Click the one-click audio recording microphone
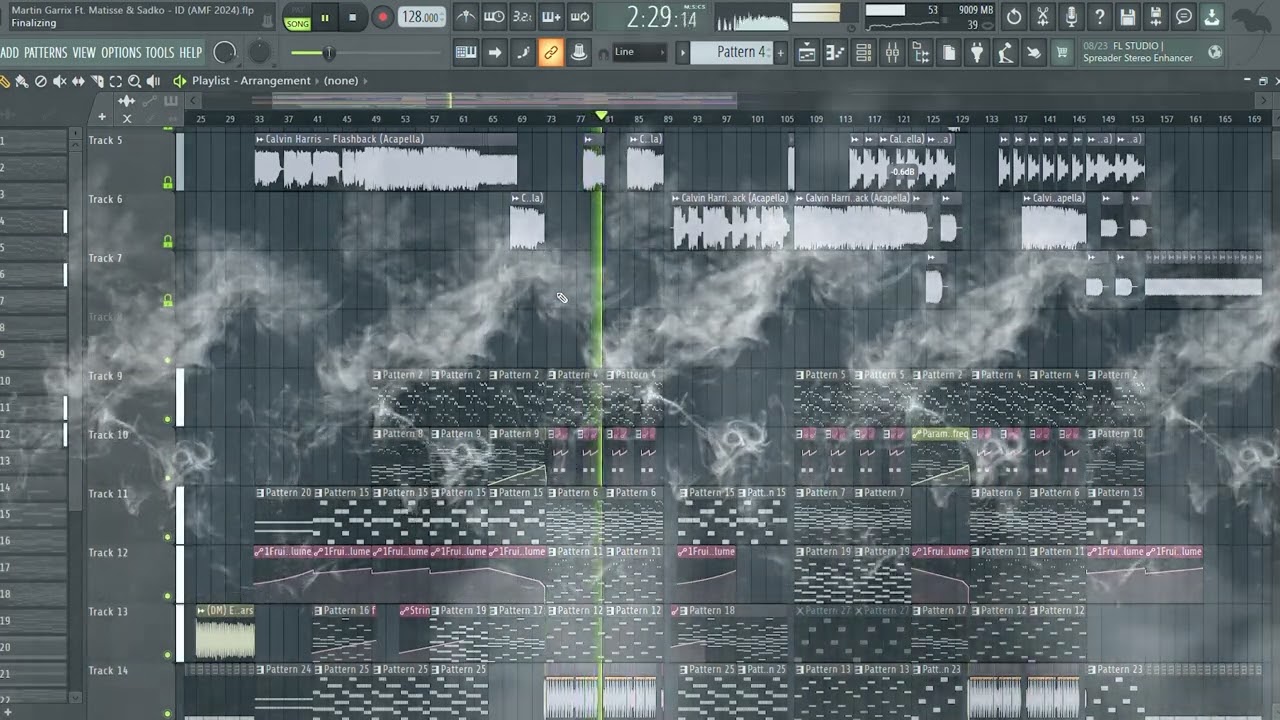This screenshot has height=720, width=1280. [x=1071, y=17]
